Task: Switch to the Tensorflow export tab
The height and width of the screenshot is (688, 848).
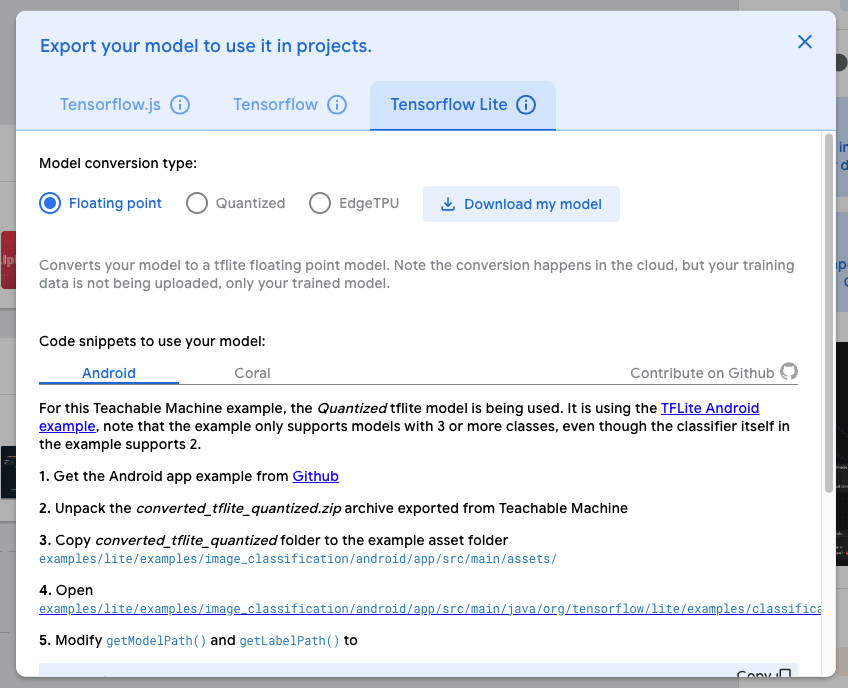Action: coord(276,104)
